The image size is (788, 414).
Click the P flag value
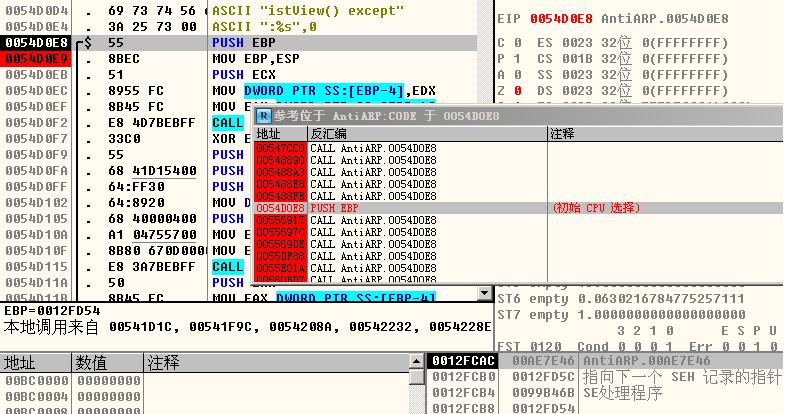coord(517,59)
